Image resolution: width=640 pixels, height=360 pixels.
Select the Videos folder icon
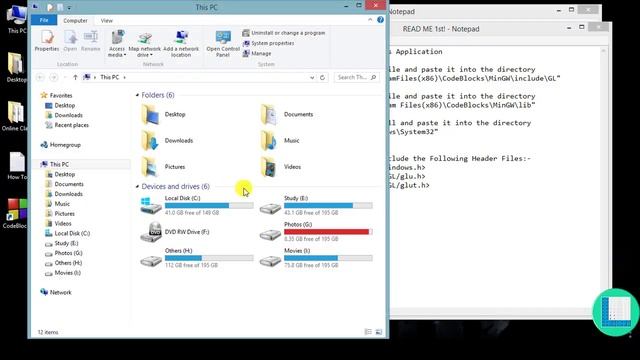tap(269, 167)
